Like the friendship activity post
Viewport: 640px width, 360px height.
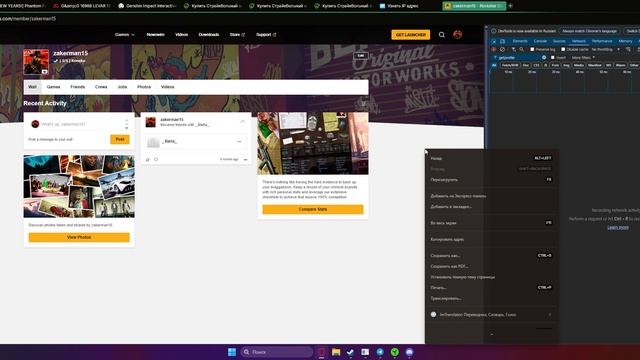[148, 160]
